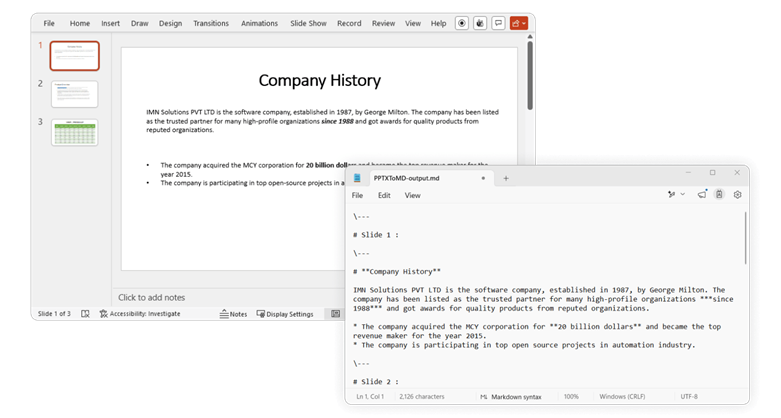781x418 pixels.
Task: Click the megaphone announcements icon in Notepad
Action: point(702,194)
